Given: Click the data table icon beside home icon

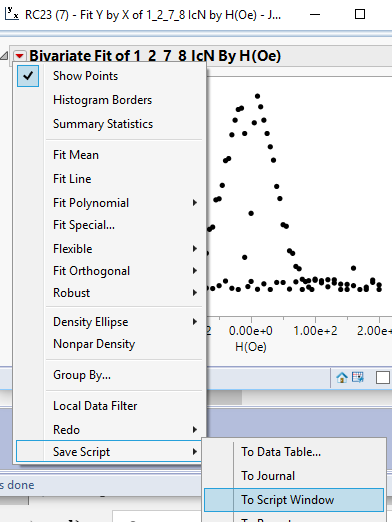Looking at the screenshot, I should click(x=358, y=377).
